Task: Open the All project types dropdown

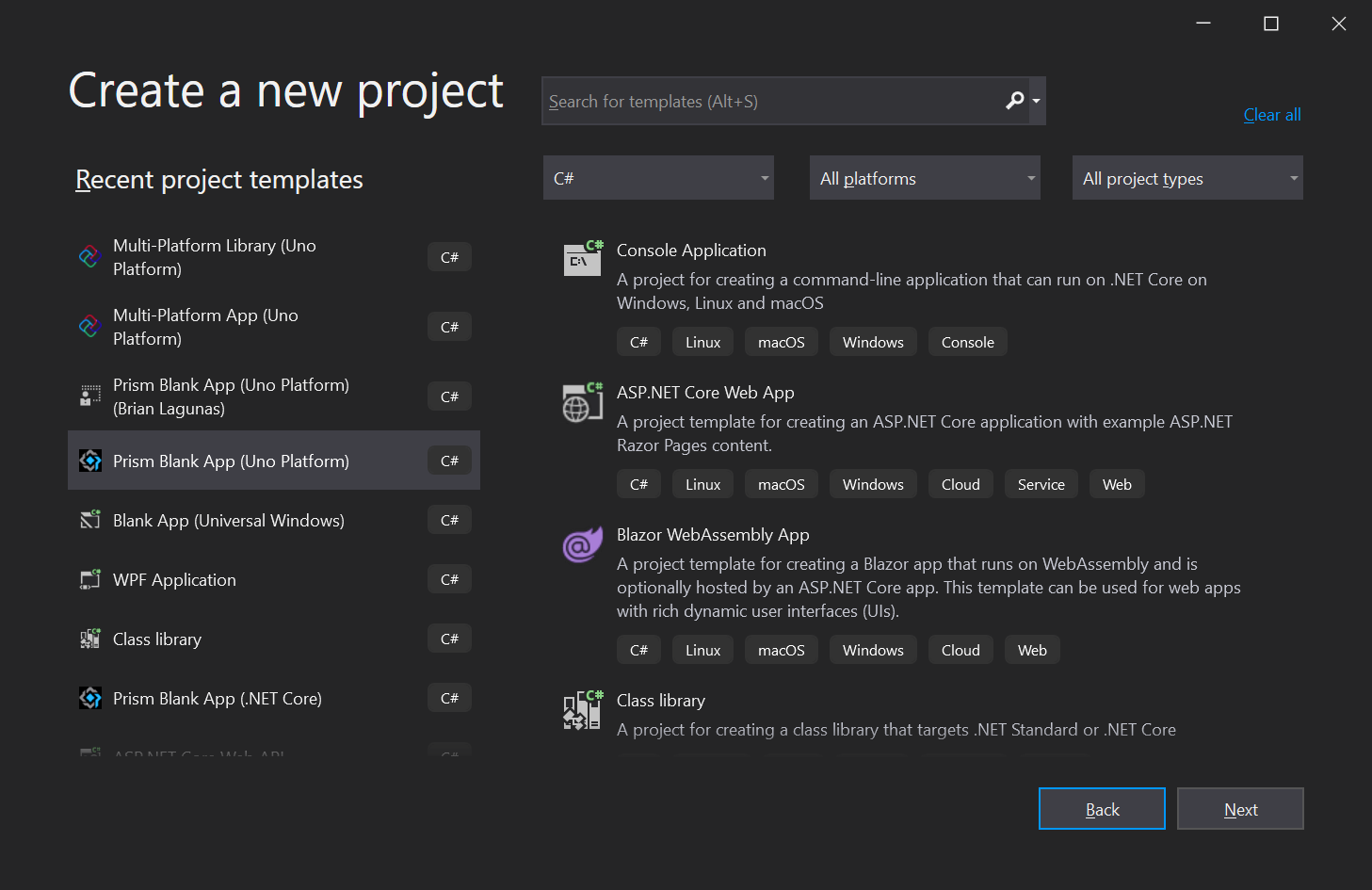Action: (1187, 178)
